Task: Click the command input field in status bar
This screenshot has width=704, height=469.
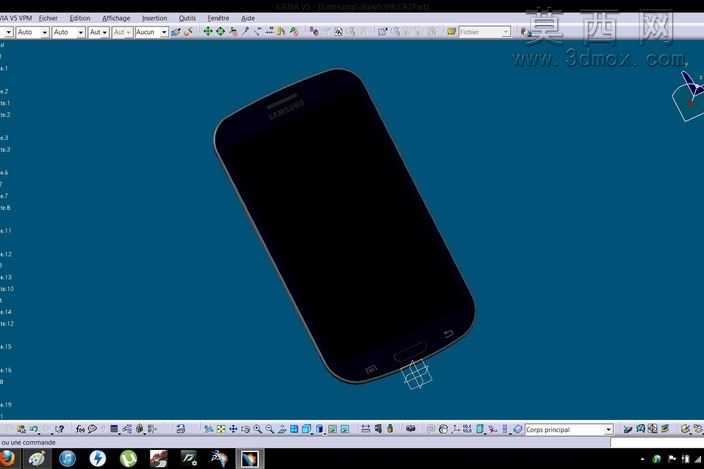Action: (x=657, y=443)
